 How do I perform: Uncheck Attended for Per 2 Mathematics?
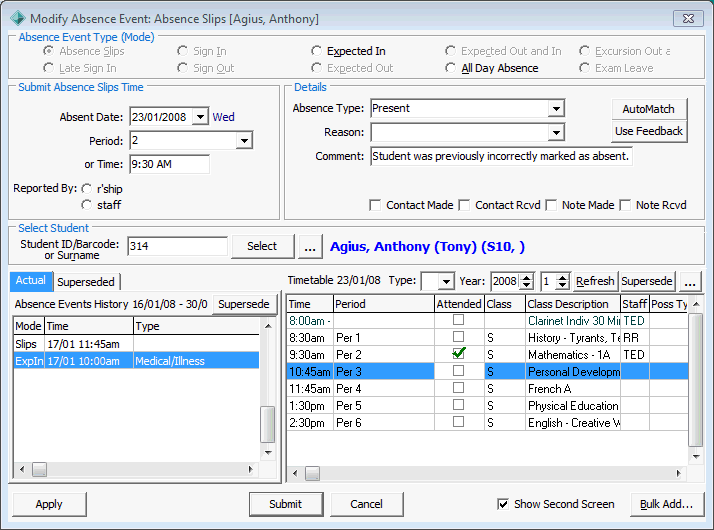point(459,354)
